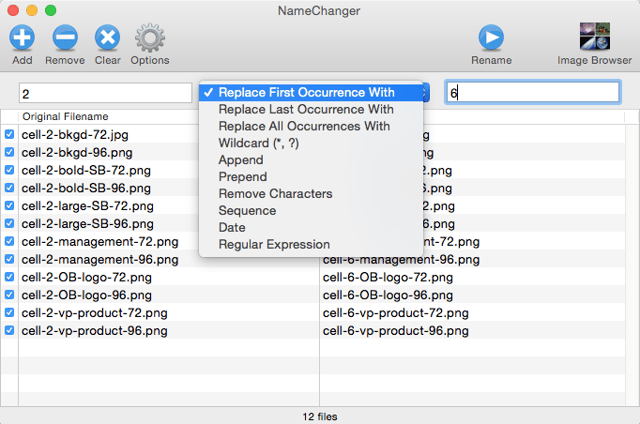Open the Image Browser icon
This screenshot has height=424, width=640.
(x=595, y=36)
